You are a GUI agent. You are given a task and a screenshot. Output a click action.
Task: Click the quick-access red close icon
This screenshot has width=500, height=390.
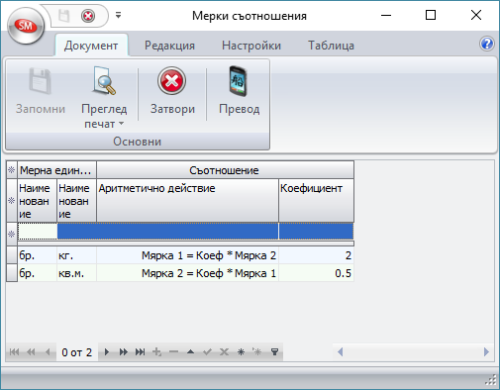click(x=88, y=16)
